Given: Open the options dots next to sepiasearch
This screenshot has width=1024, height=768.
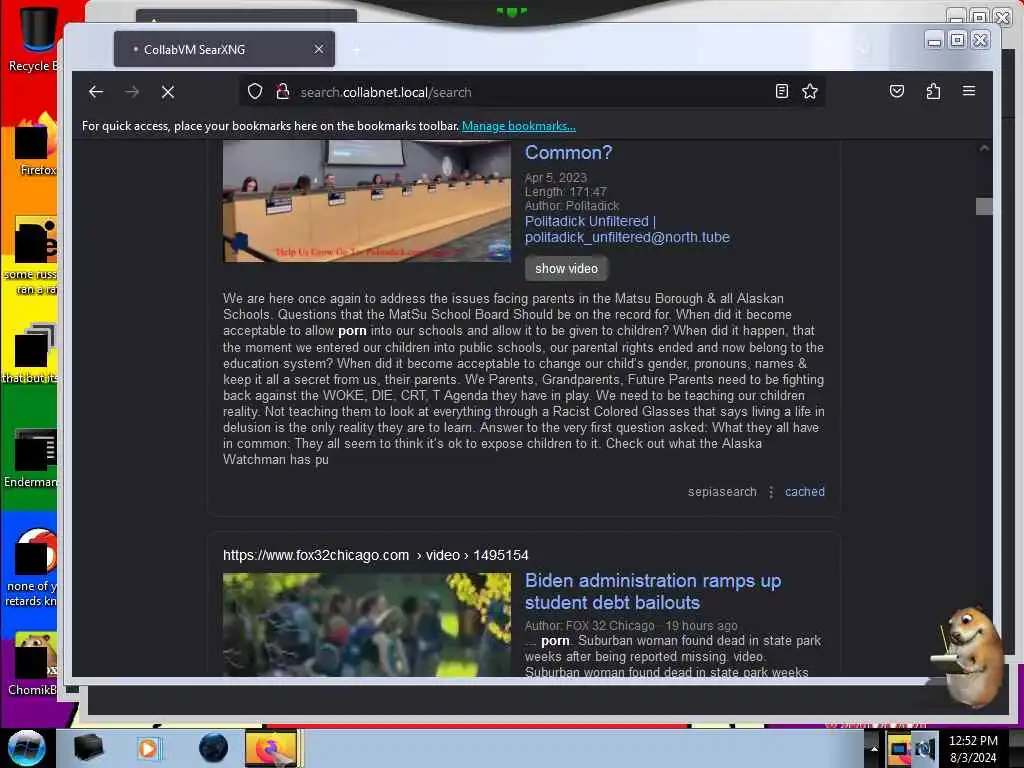Looking at the screenshot, I should coord(771,492).
